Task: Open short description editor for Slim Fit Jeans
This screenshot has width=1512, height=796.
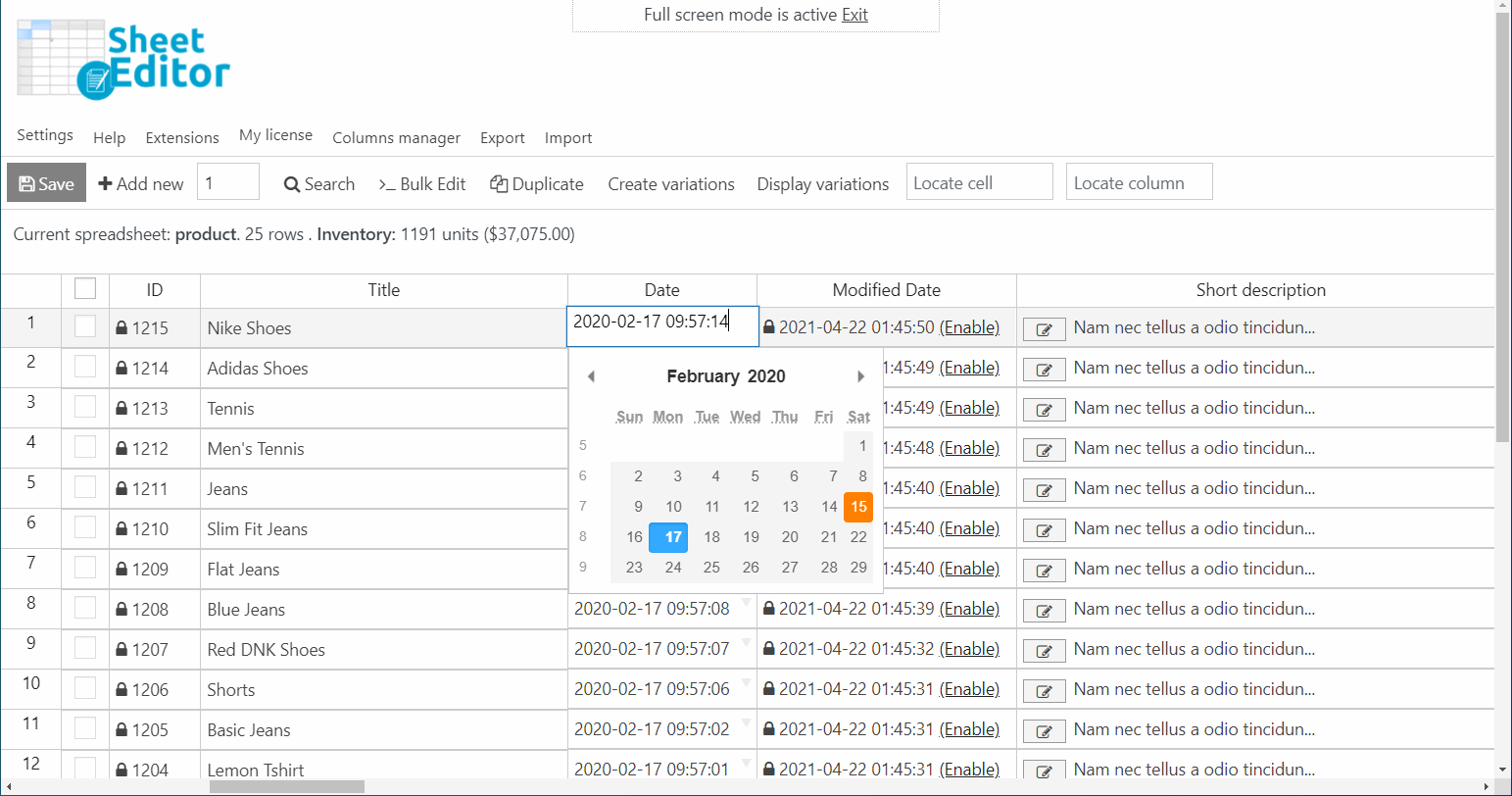Action: coord(1045,530)
